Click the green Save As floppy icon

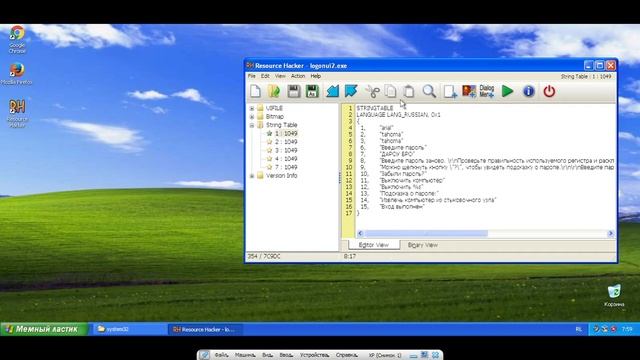pyautogui.click(x=312, y=91)
